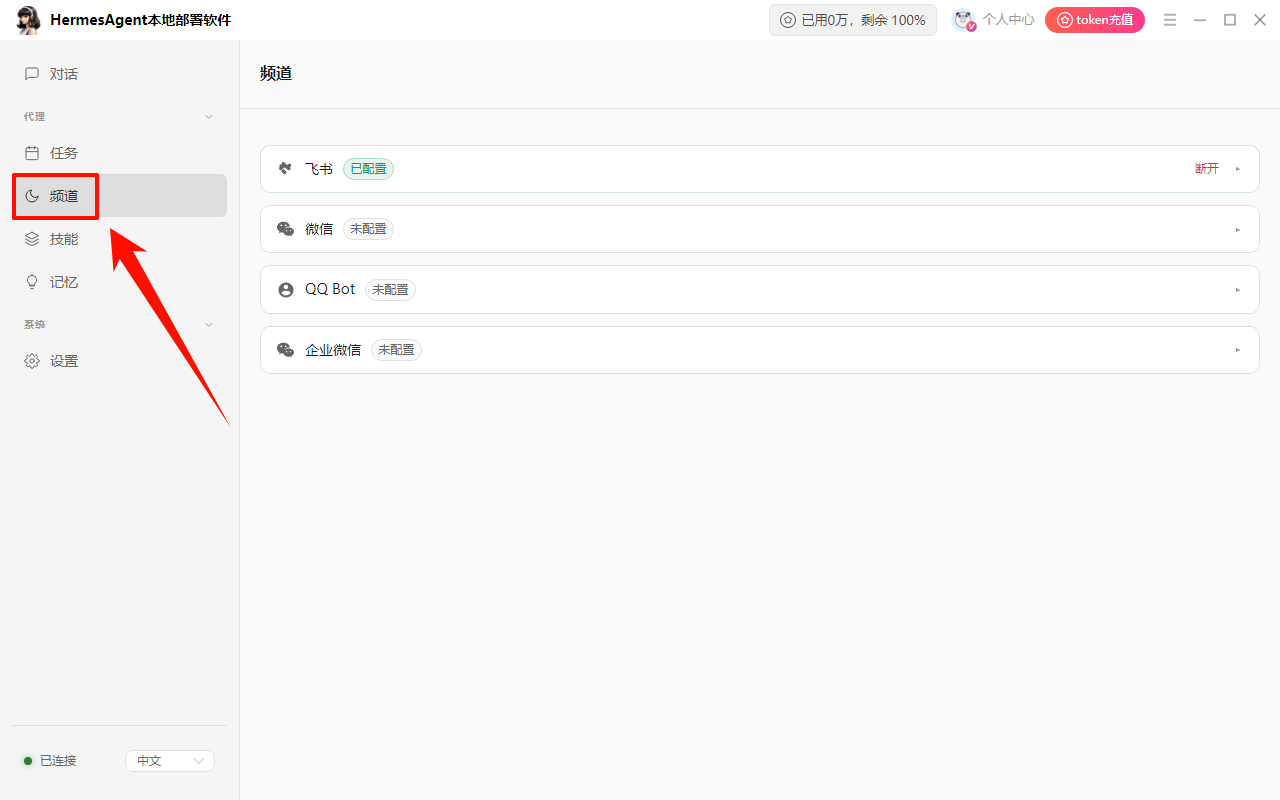This screenshot has width=1280, height=800.
Task: Close the HermesAgent window
Action: coord(1260,20)
